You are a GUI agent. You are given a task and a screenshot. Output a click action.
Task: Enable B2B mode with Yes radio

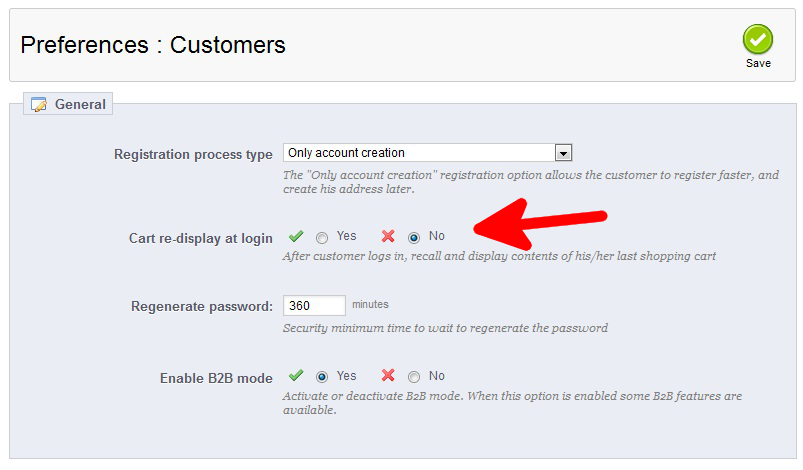pyautogui.click(x=322, y=378)
